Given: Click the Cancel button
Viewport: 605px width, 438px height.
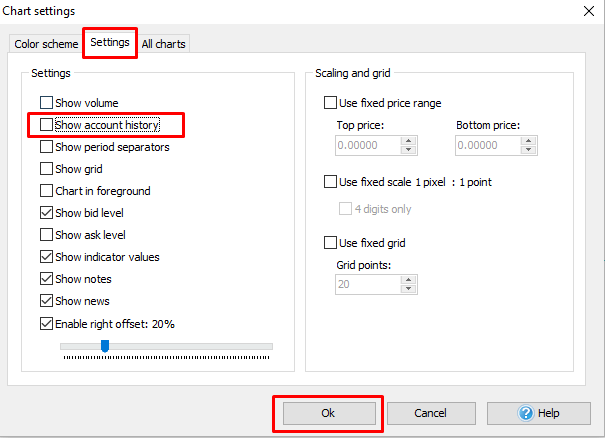Looking at the screenshot, I should [x=431, y=413].
